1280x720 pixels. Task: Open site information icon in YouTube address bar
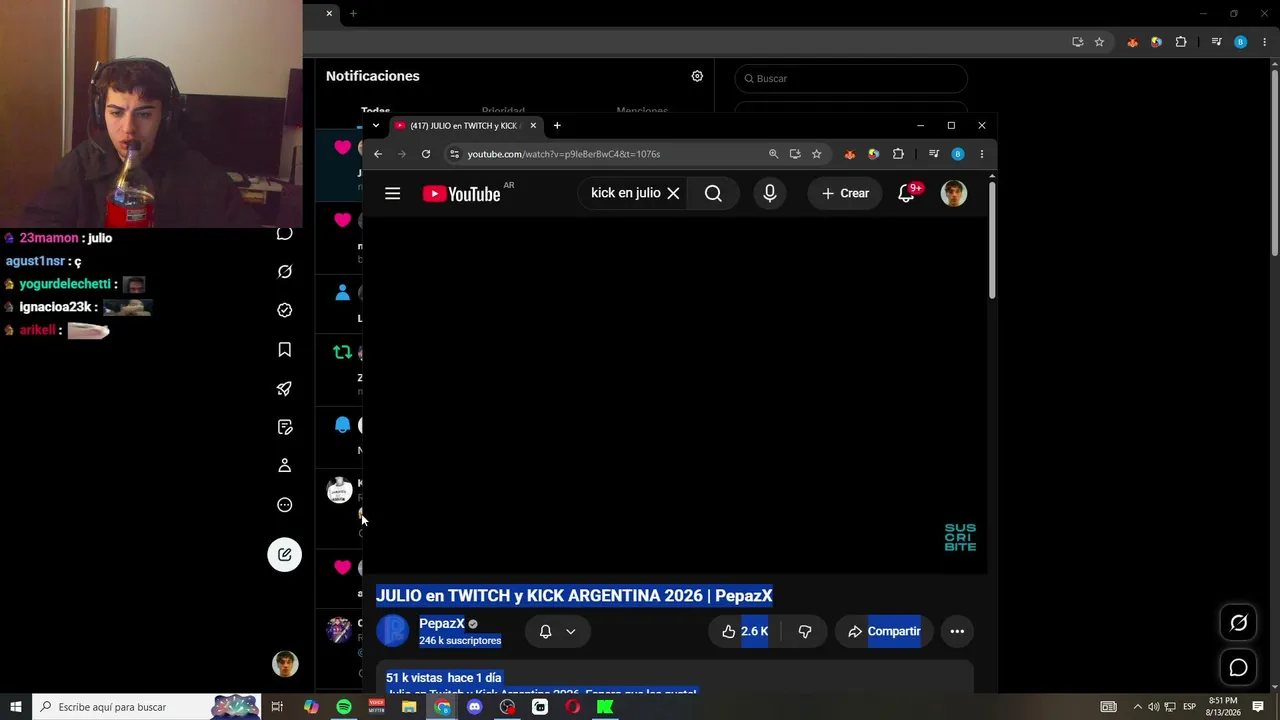[x=455, y=154]
